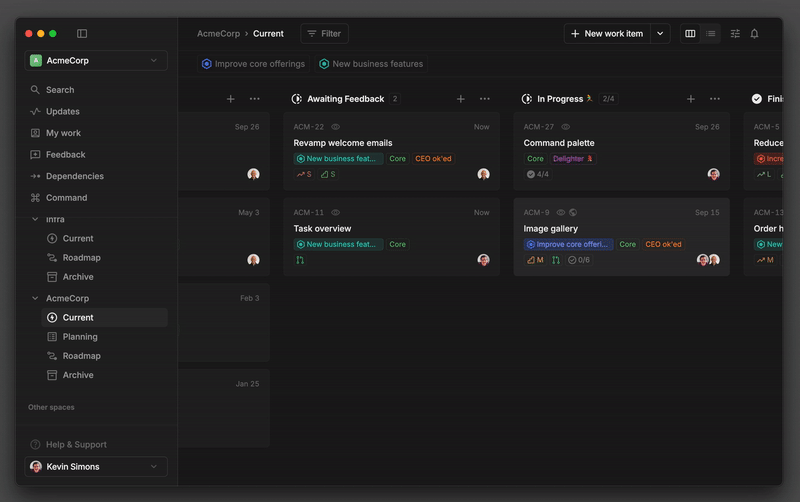Select Current under AcmeCorp space
800x502 pixels.
(x=105, y=317)
